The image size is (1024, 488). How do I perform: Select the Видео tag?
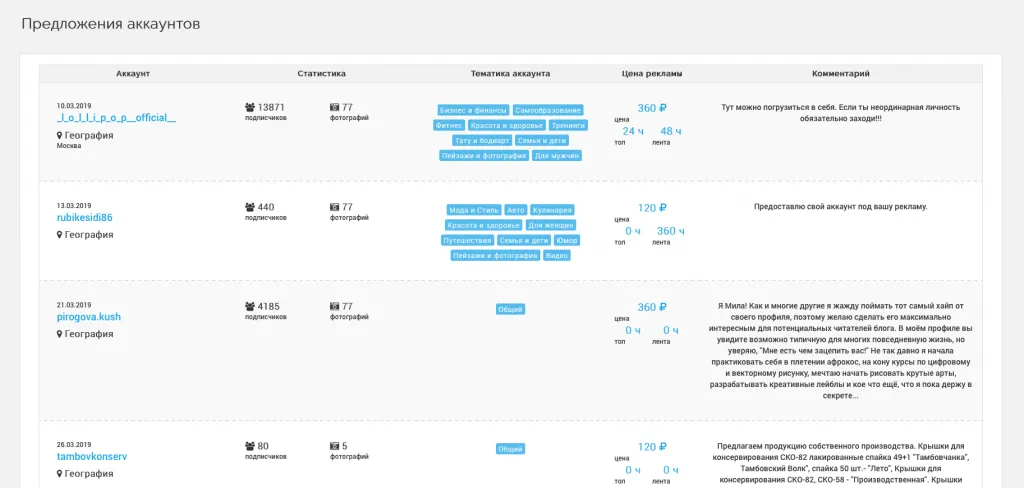[x=557, y=255]
